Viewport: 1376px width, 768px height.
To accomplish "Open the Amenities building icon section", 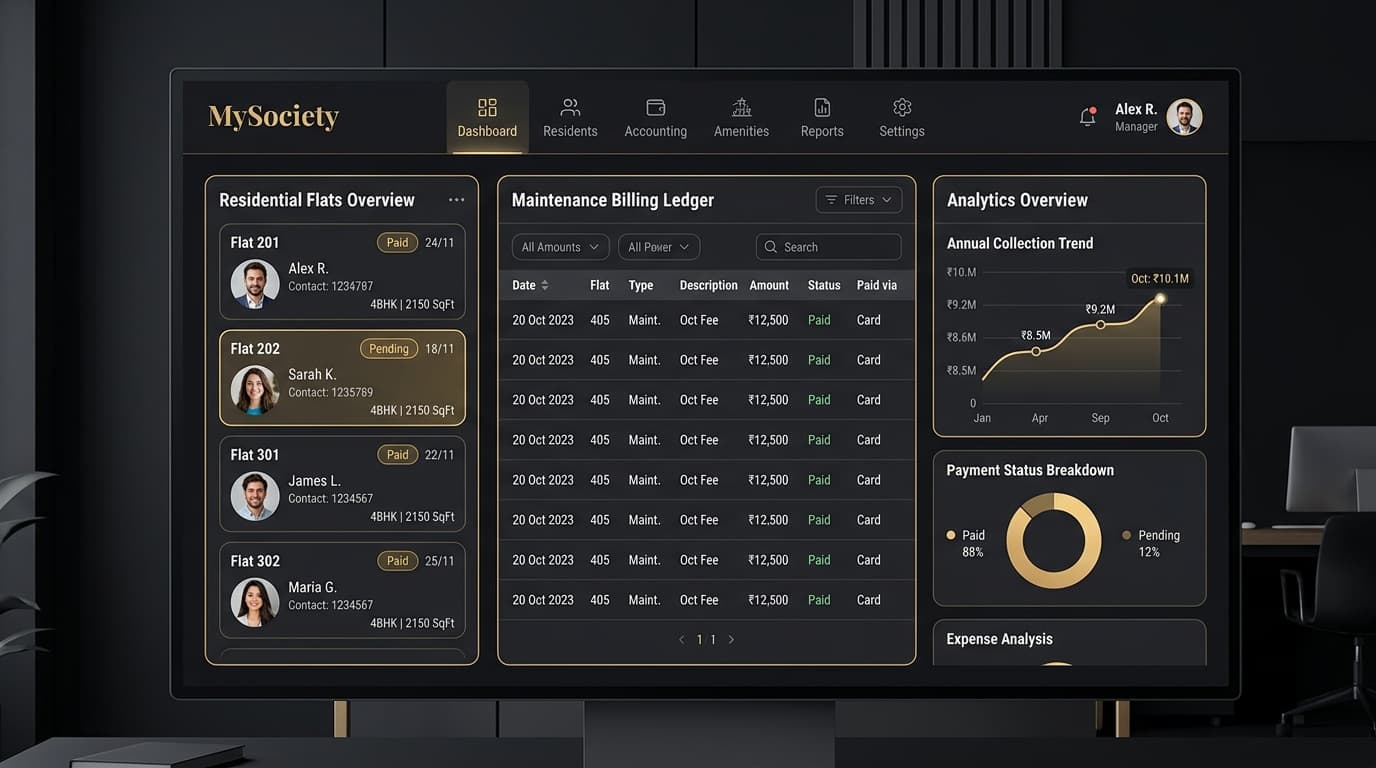I will tap(741, 107).
